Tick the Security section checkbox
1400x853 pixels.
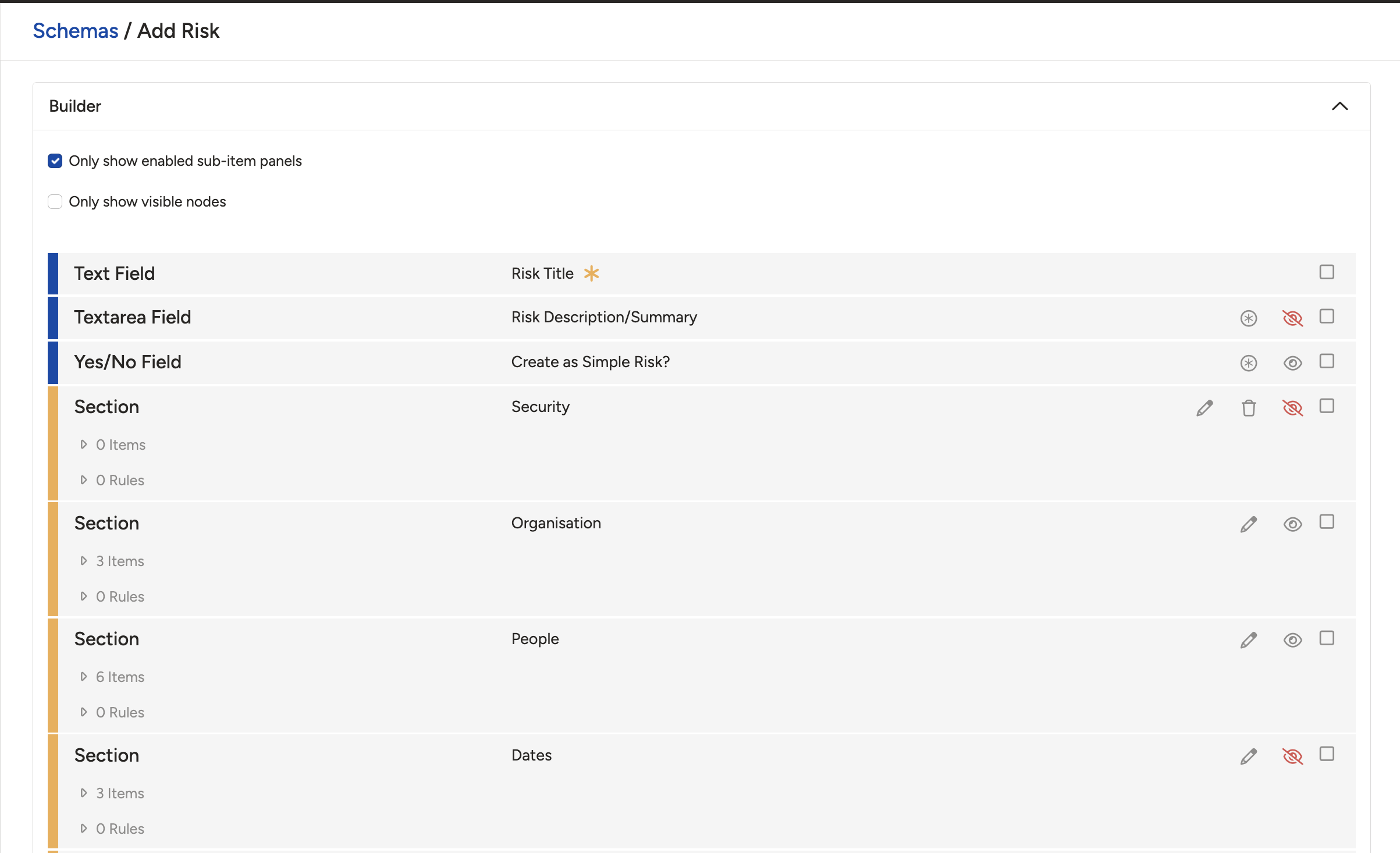click(x=1327, y=406)
